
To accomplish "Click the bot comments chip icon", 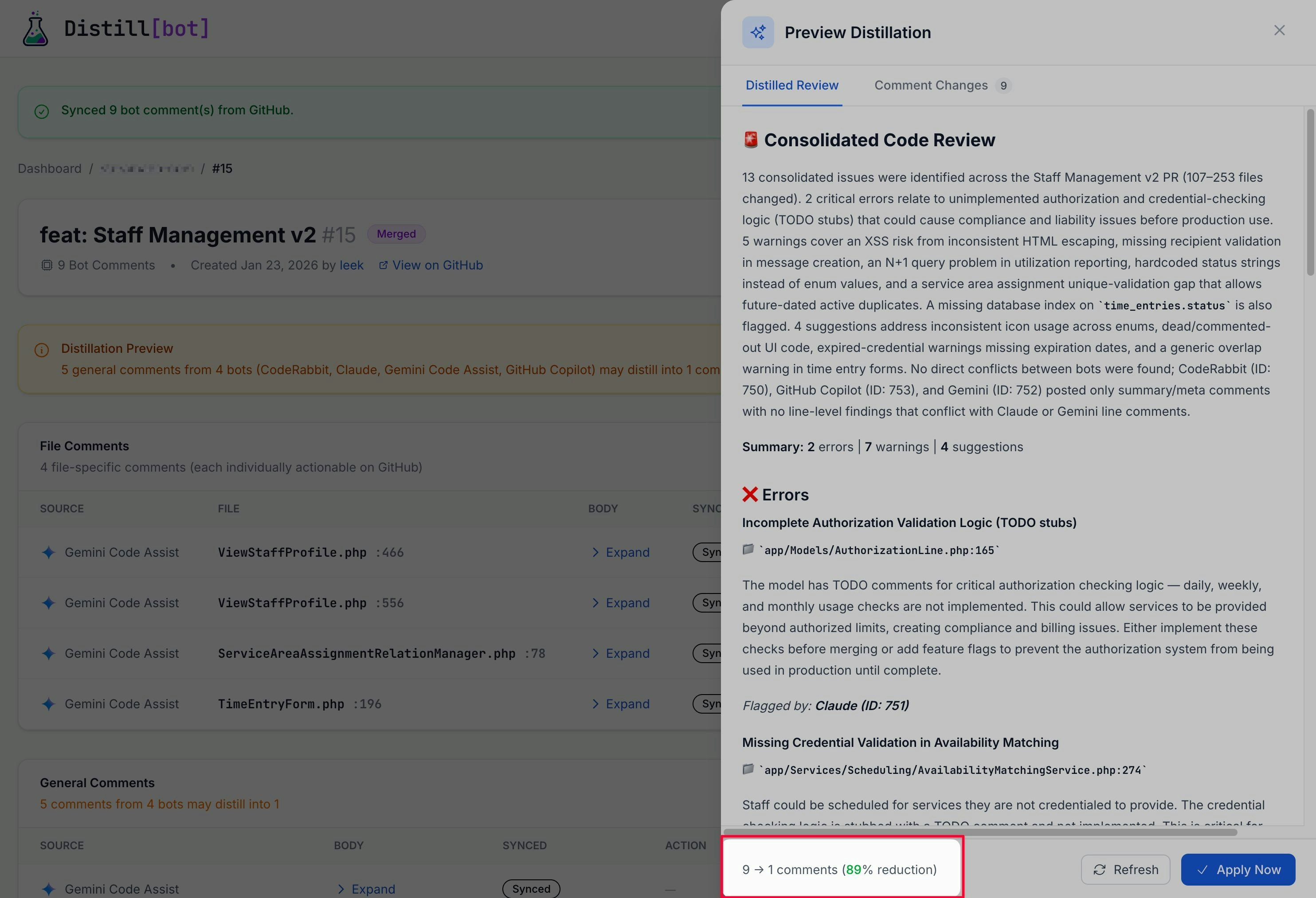I will click(x=47, y=265).
